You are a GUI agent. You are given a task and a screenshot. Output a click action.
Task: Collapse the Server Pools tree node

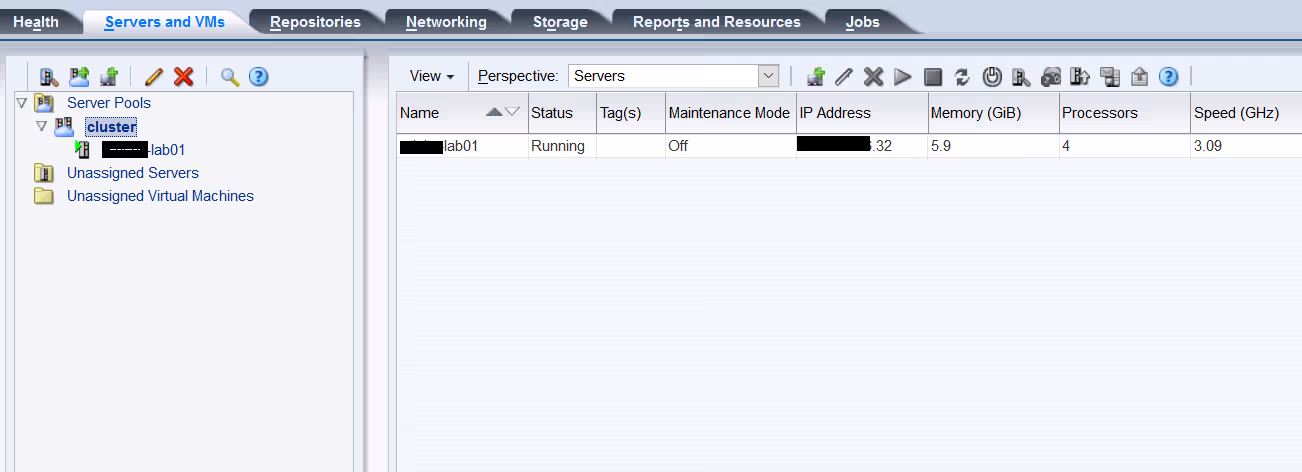click(22, 103)
